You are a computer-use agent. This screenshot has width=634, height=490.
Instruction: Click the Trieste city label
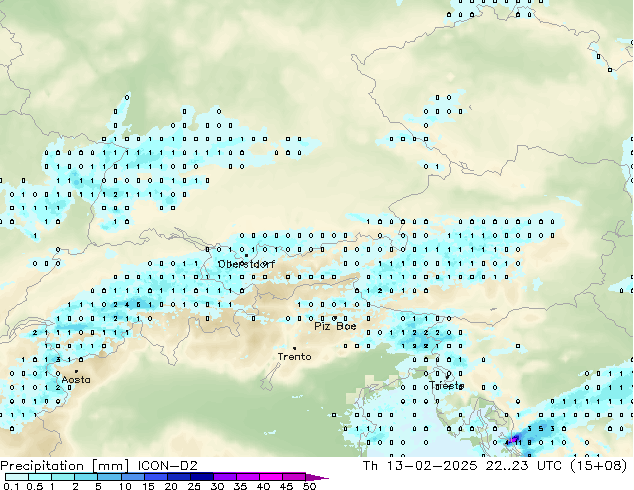coord(446,385)
